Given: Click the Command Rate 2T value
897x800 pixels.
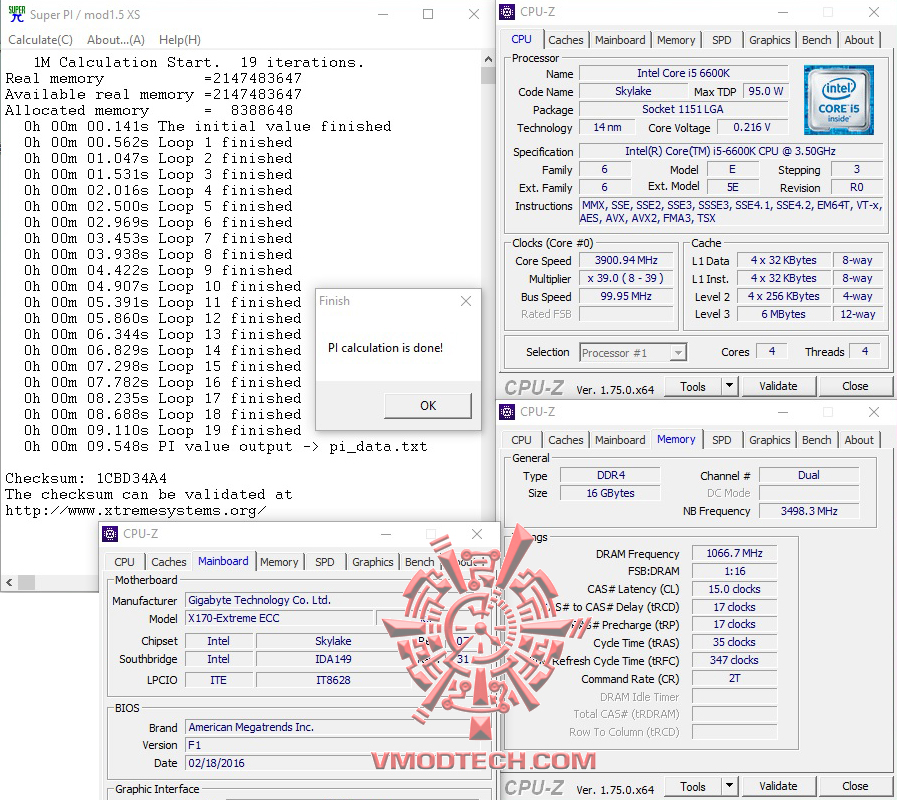Looking at the screenshot, I should point(734,679).
